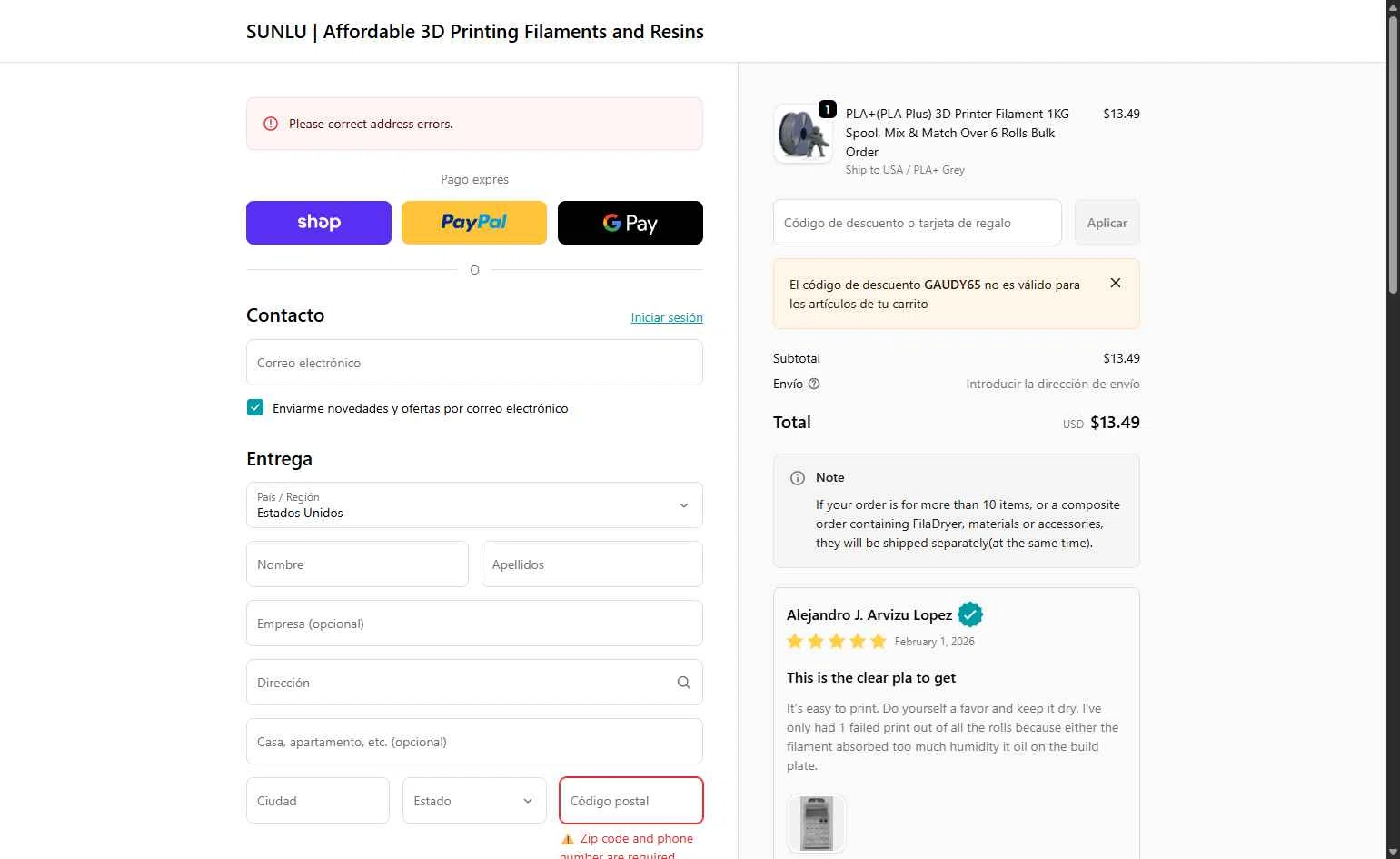The image size is (1400, 859).
Task: Focus the Nombre input field
Action: click(357, 564)
